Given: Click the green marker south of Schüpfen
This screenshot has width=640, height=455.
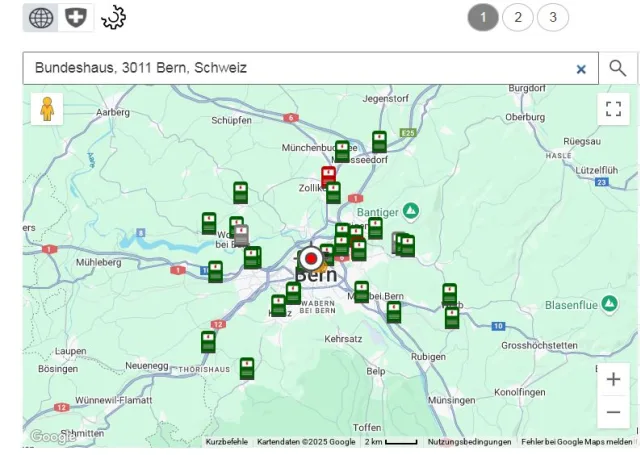Looking at the screenshot, I should [240, 193].
